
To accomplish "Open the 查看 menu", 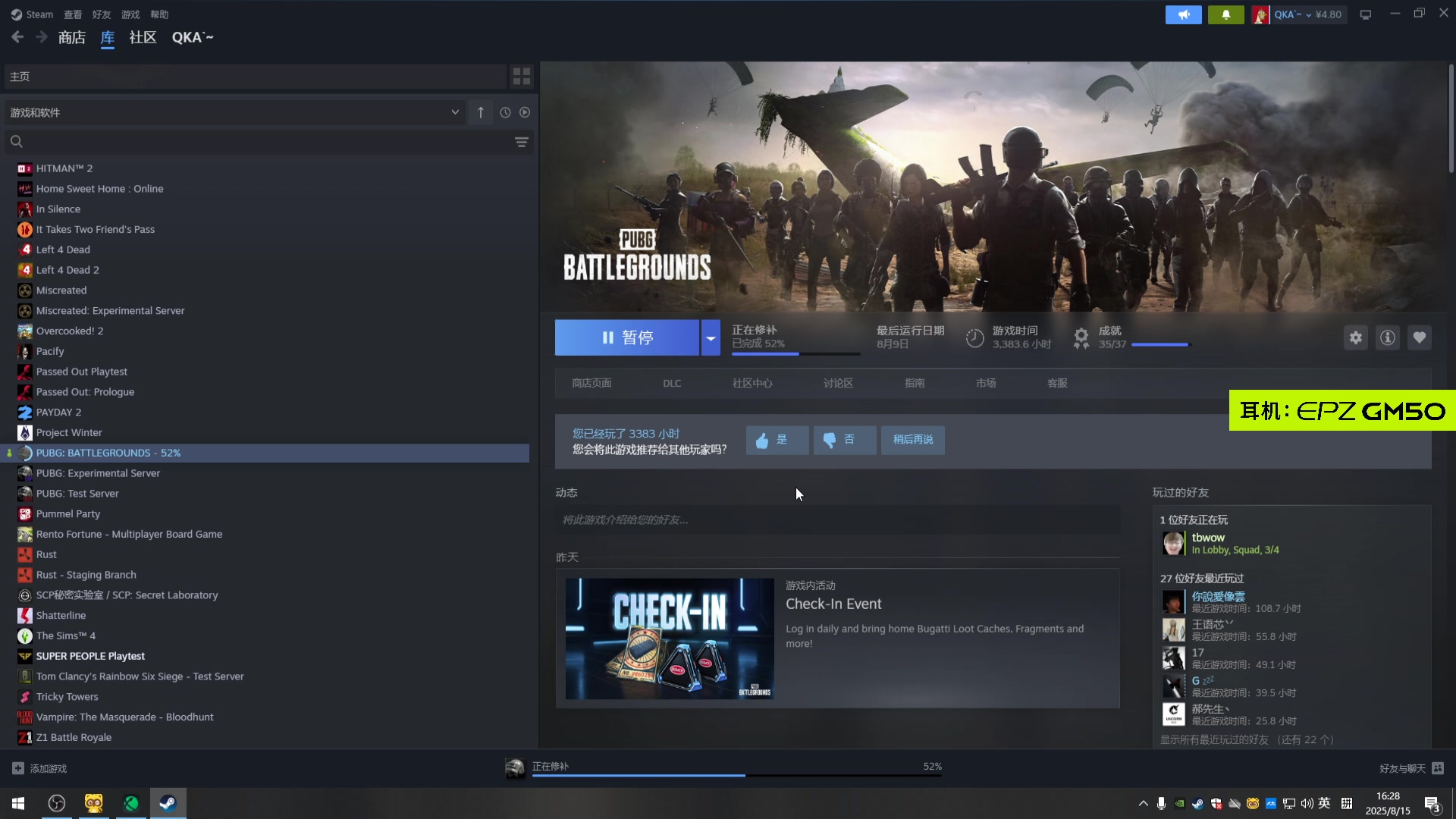I will click(73, 14).
